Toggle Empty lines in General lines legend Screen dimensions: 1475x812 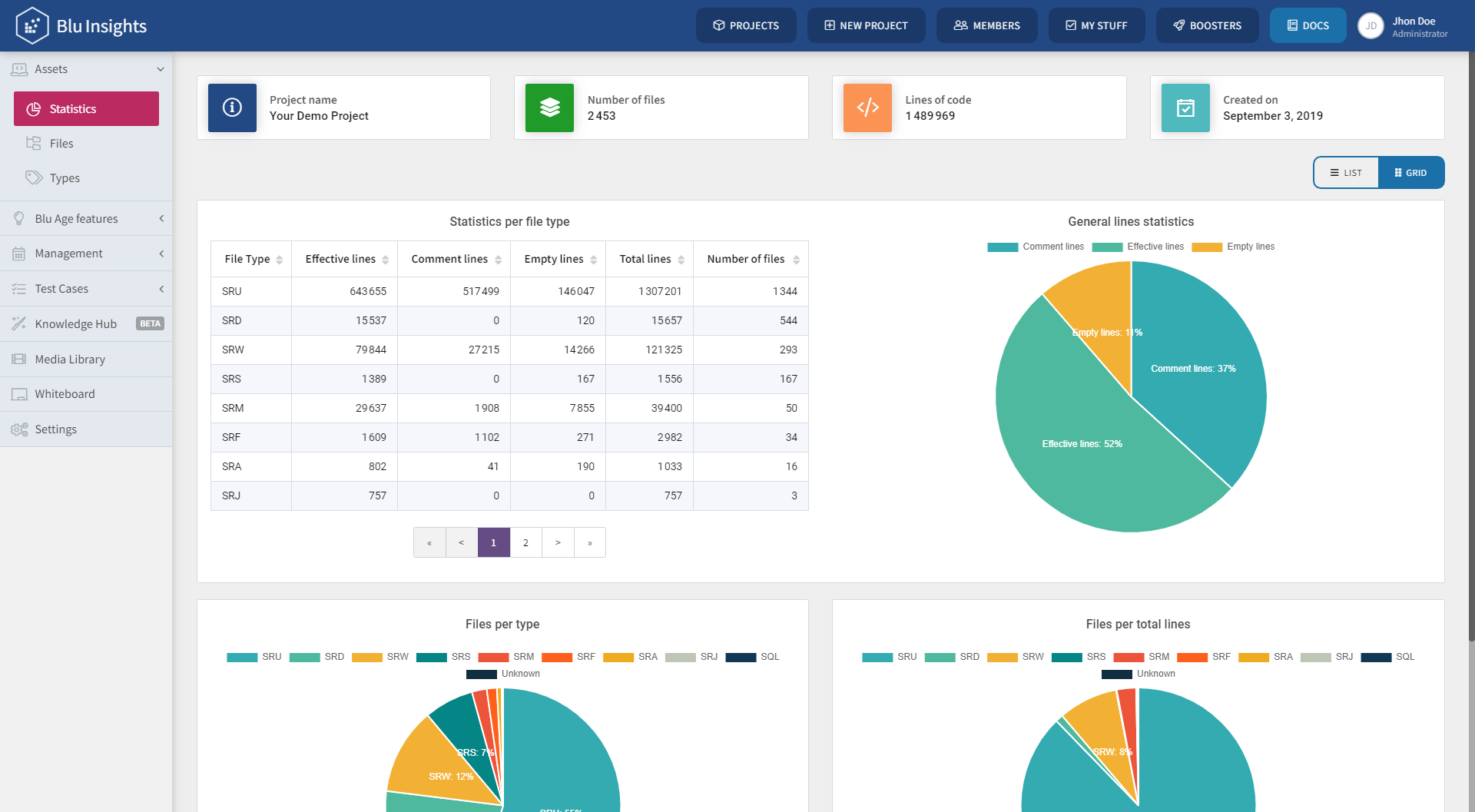click(1233, 247)
